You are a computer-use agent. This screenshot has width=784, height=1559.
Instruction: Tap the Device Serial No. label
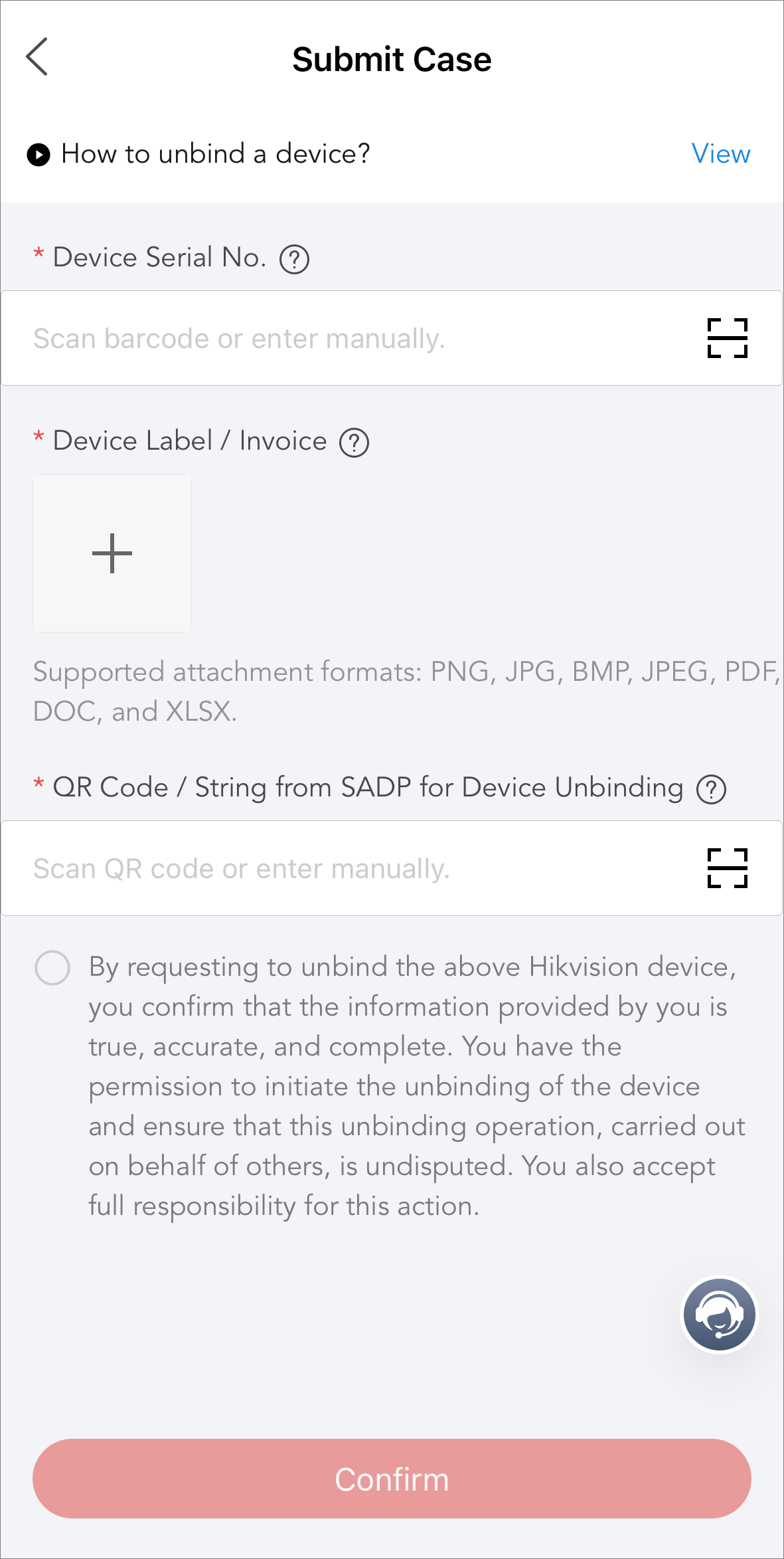(x=159, y=258)
